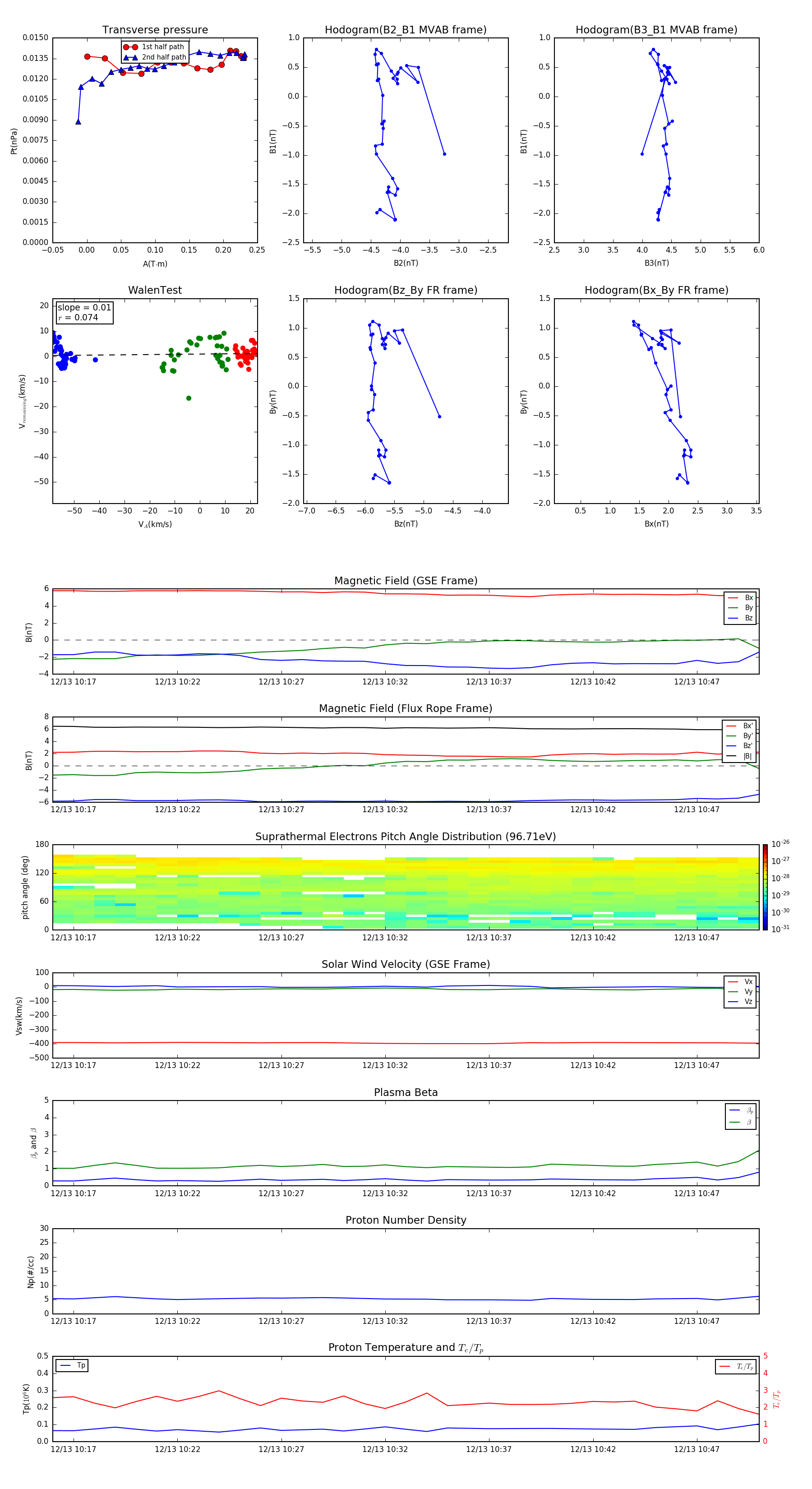Select Te/Tp in the red legend box
Image resolution: width=812 pixels, height=1489 pixels.
click(x=736, y=1366)
